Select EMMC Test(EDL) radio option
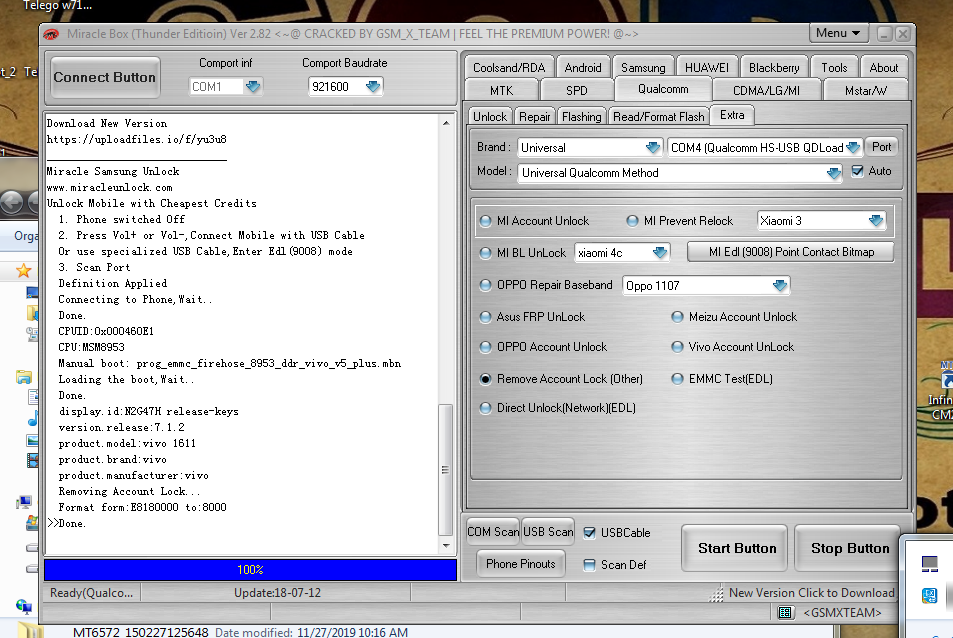The image size is (953, 638). tap(677, 379)
